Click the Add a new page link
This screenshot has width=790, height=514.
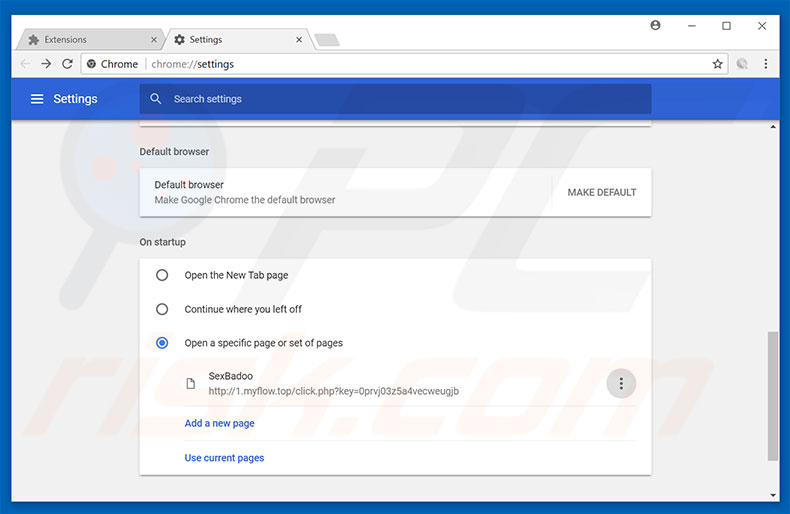click(219, 423)
